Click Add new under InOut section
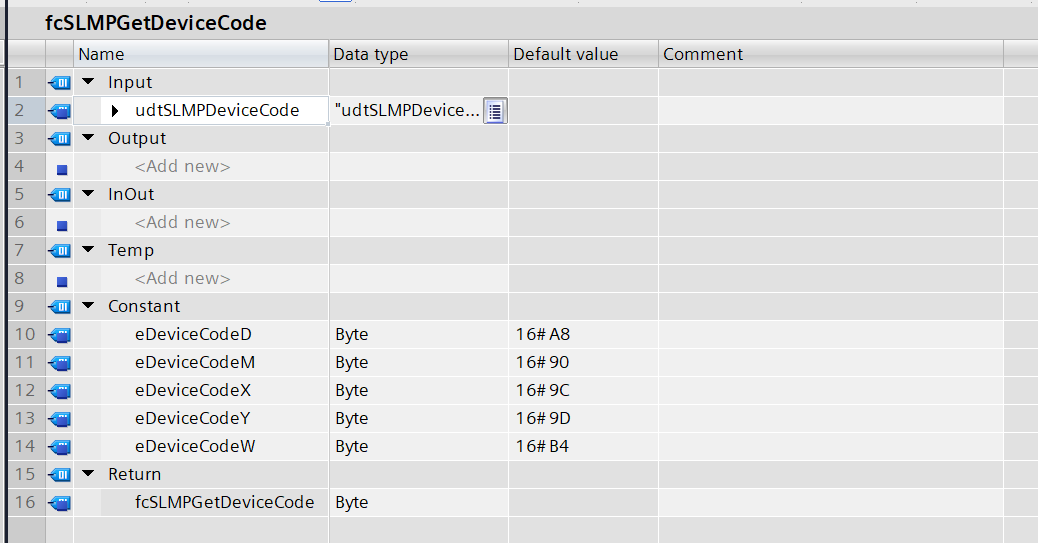This screenshot has height=543, width=1038. (x=182, y=223)
